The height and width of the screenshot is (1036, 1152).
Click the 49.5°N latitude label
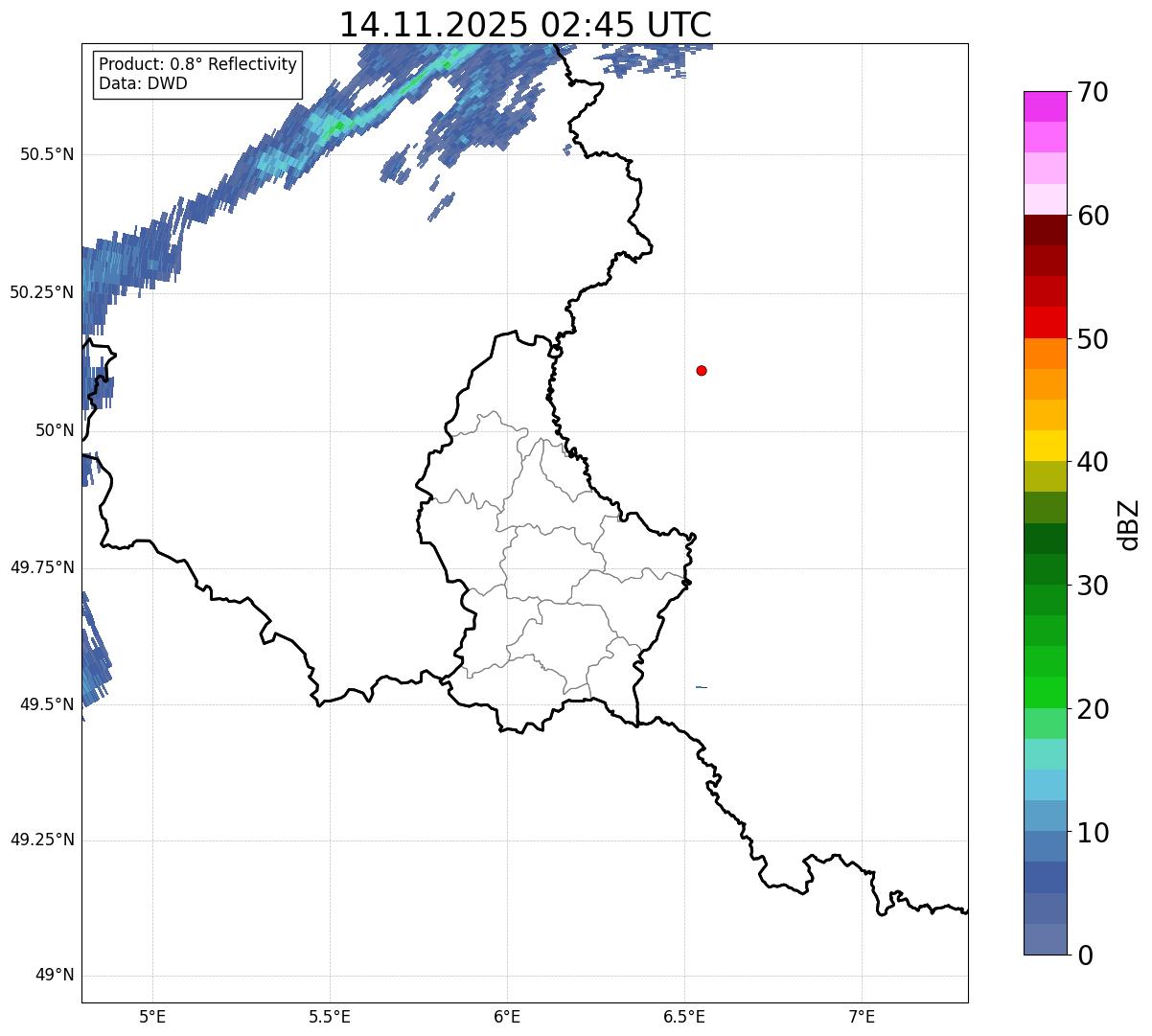pyautogui.click(x=46, y=704)
